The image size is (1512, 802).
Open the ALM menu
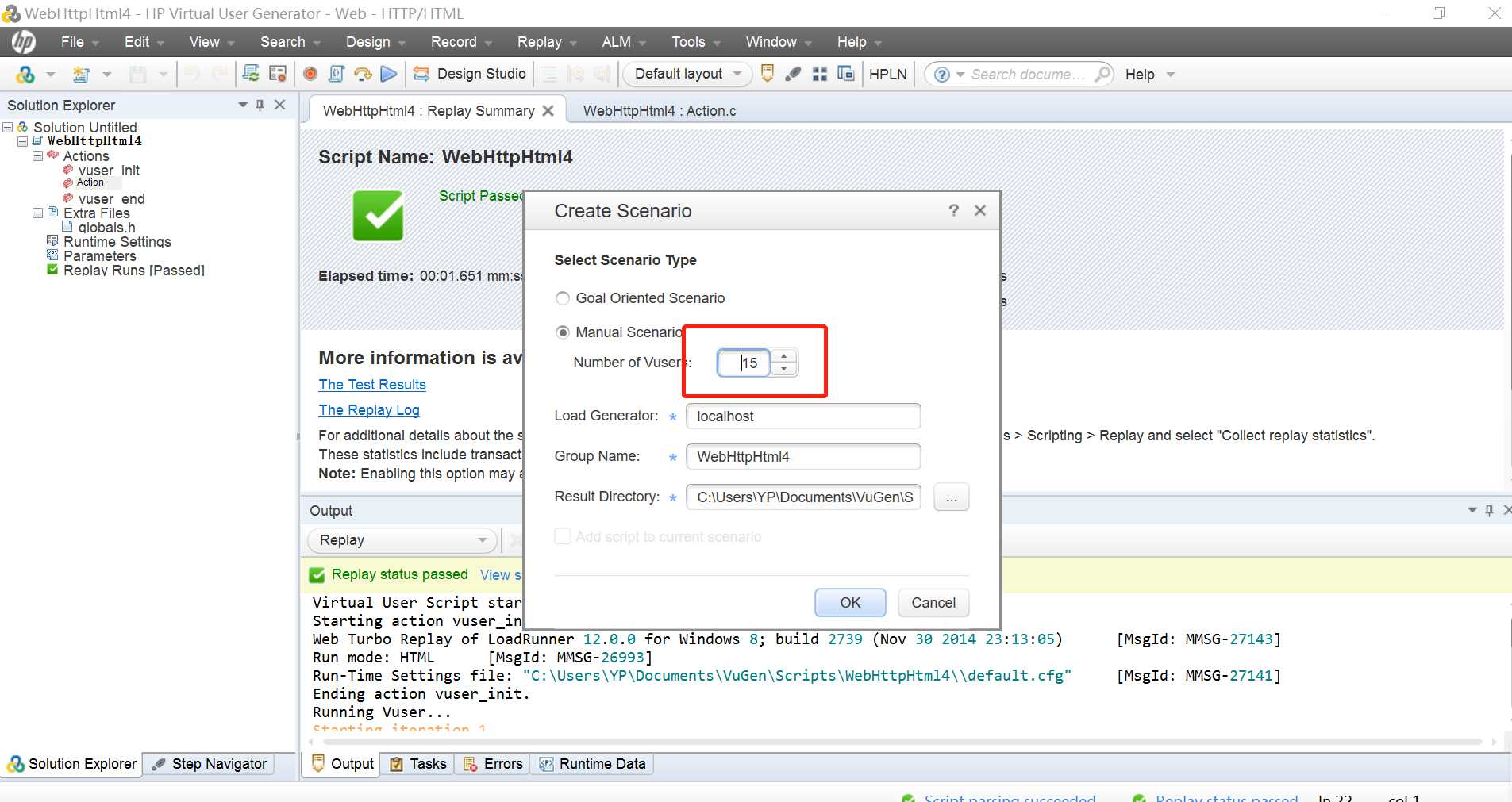tap(624, 42)
